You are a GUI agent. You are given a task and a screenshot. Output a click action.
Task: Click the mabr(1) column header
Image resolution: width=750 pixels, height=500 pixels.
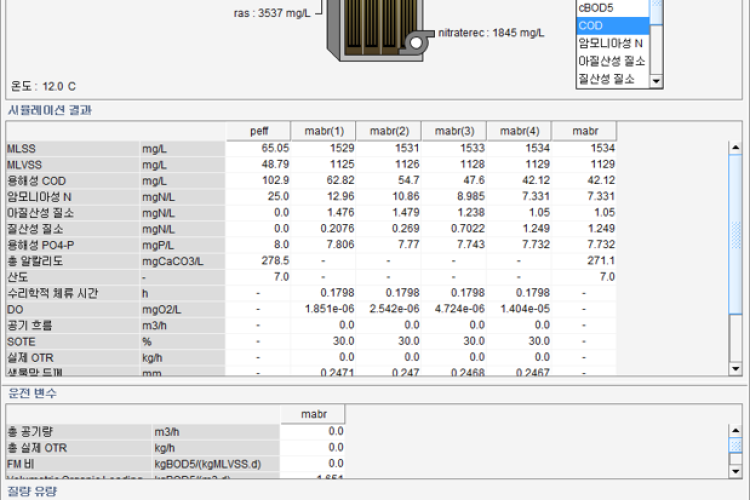point(324,131)
